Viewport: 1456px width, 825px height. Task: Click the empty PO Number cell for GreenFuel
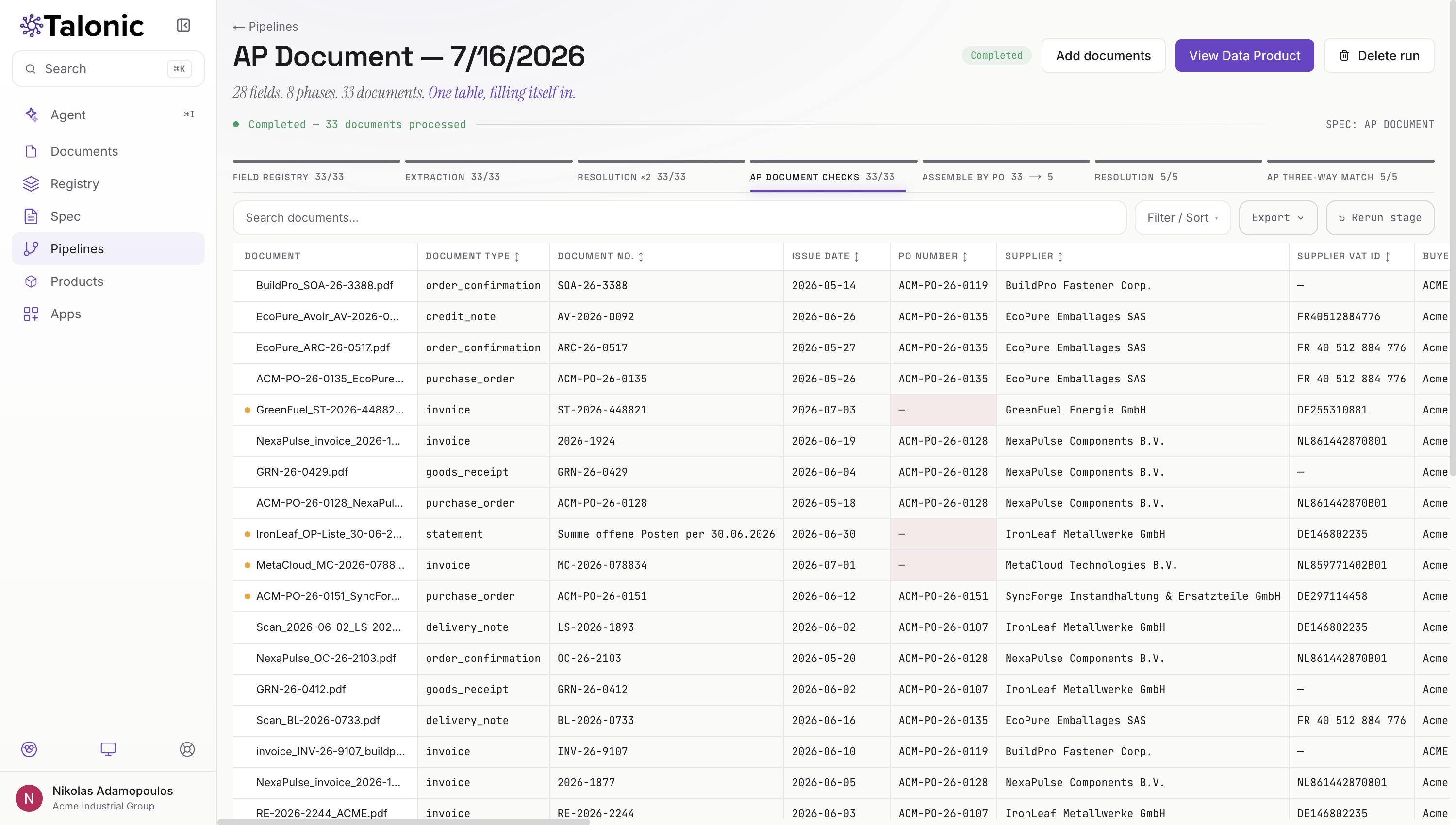(x=943, y=410)
